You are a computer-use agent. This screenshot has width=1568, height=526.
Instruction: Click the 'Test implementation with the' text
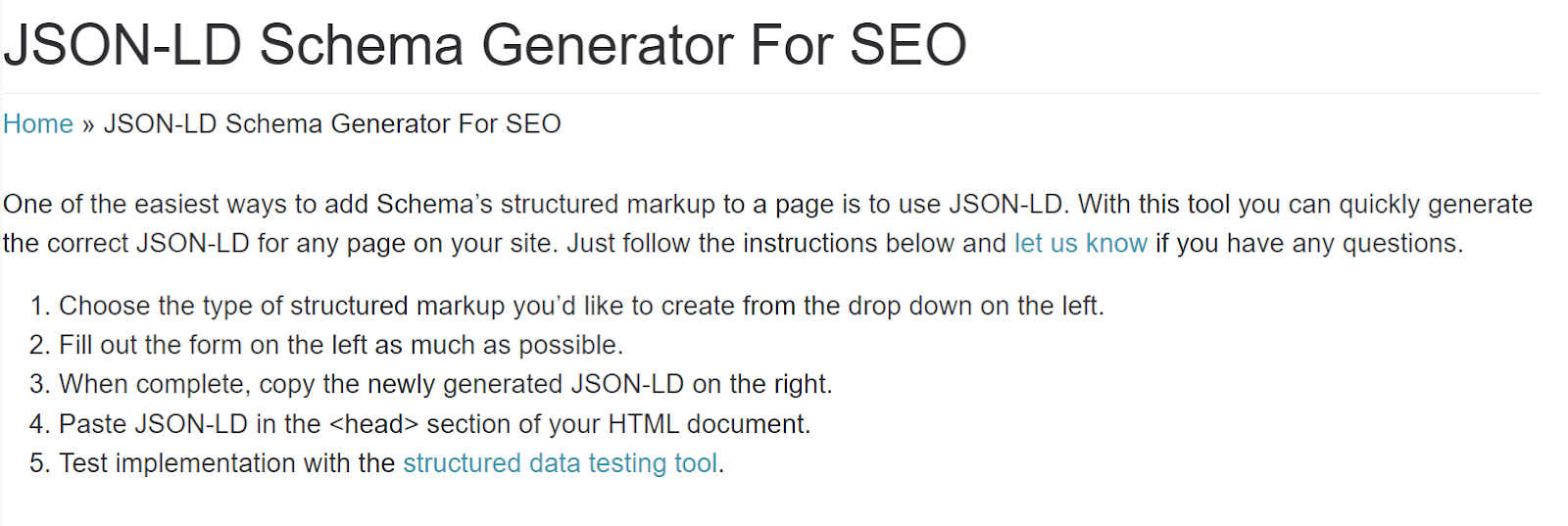tap(226, 462)
